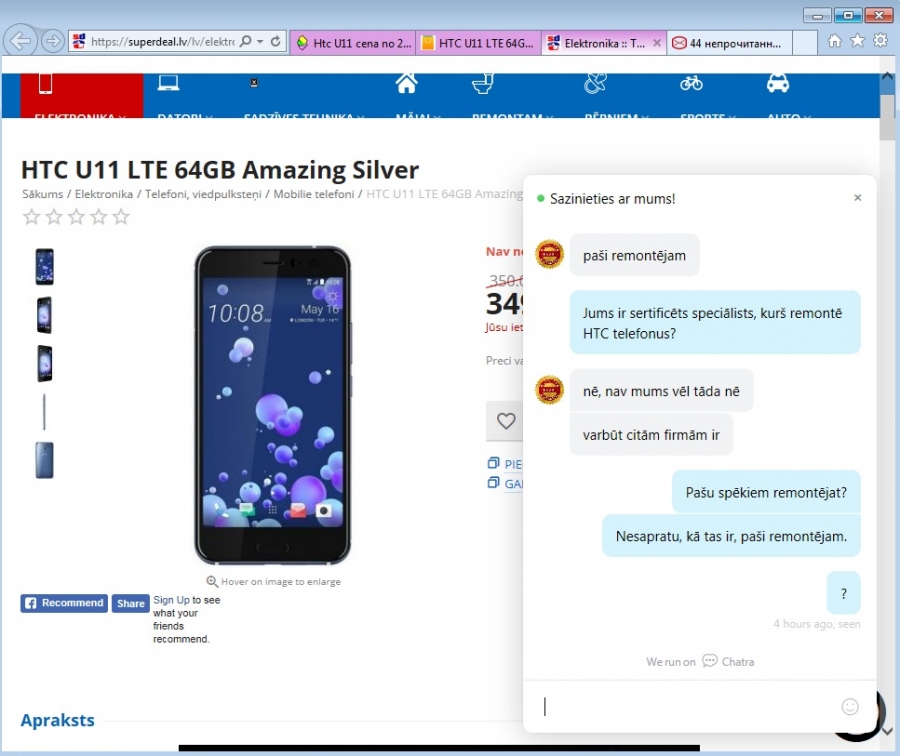
Task: Click the browser forward arrow
Action: coord(53,41)
